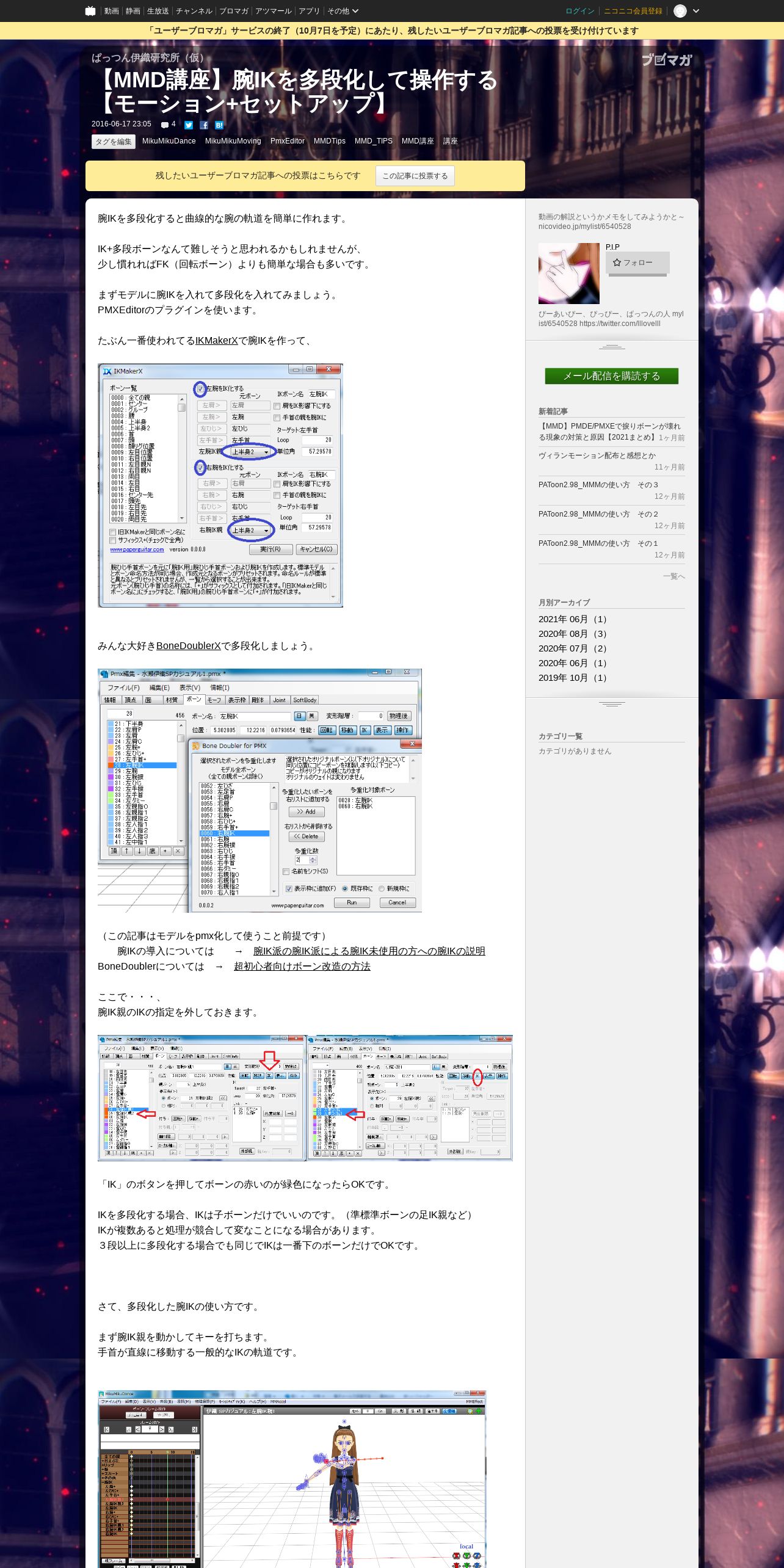The height and width of the screenshot is (1568, 784).
Task: Follow the BoneDoublerX link in the article
Action: click(x=189, y=646)
